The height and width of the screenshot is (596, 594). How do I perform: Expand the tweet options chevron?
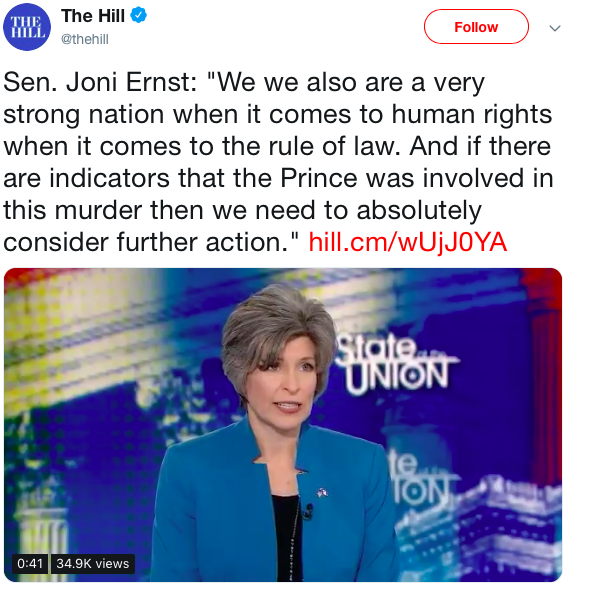pos(555,28)
